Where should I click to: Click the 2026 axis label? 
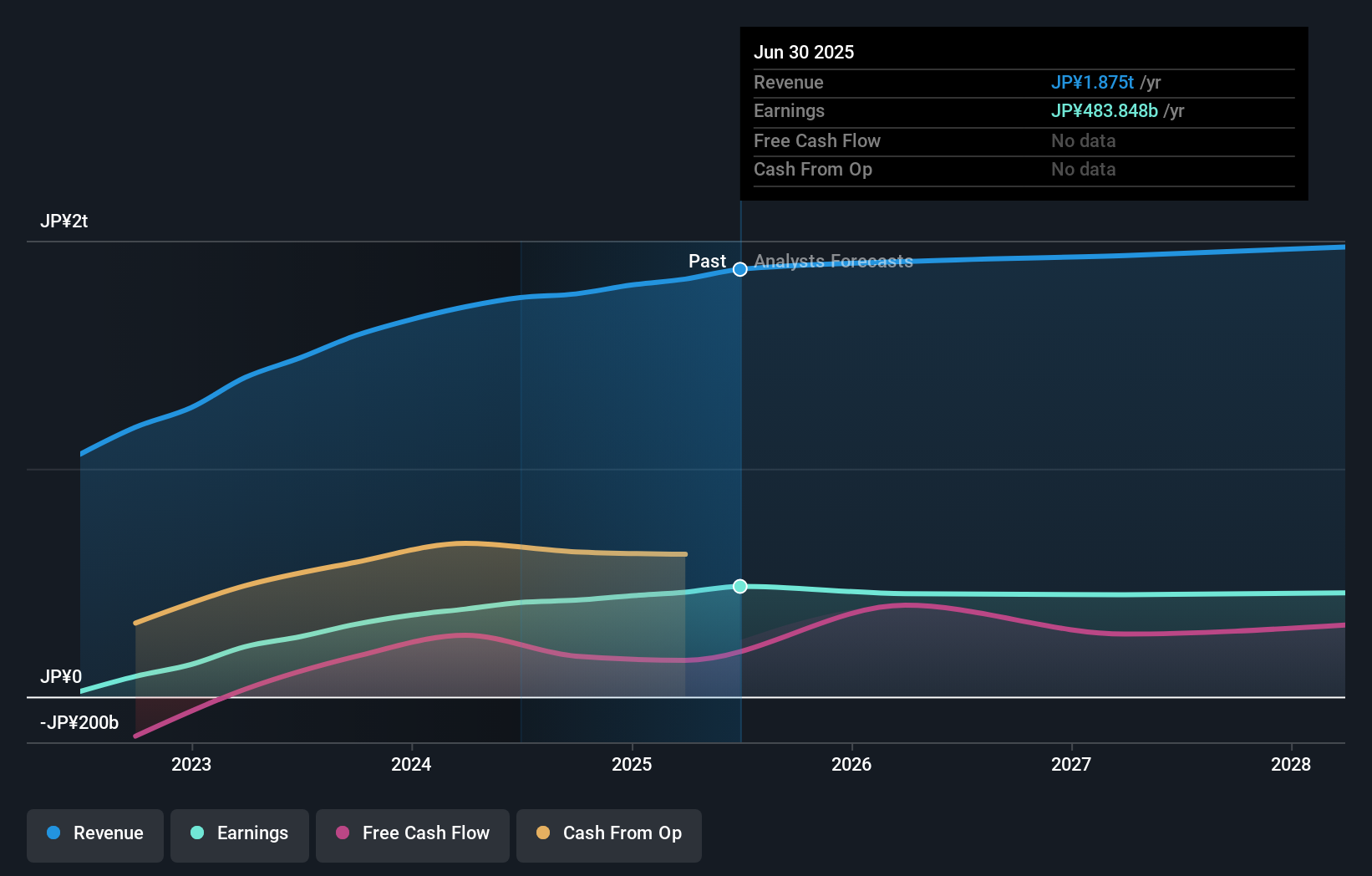(851, 764)
